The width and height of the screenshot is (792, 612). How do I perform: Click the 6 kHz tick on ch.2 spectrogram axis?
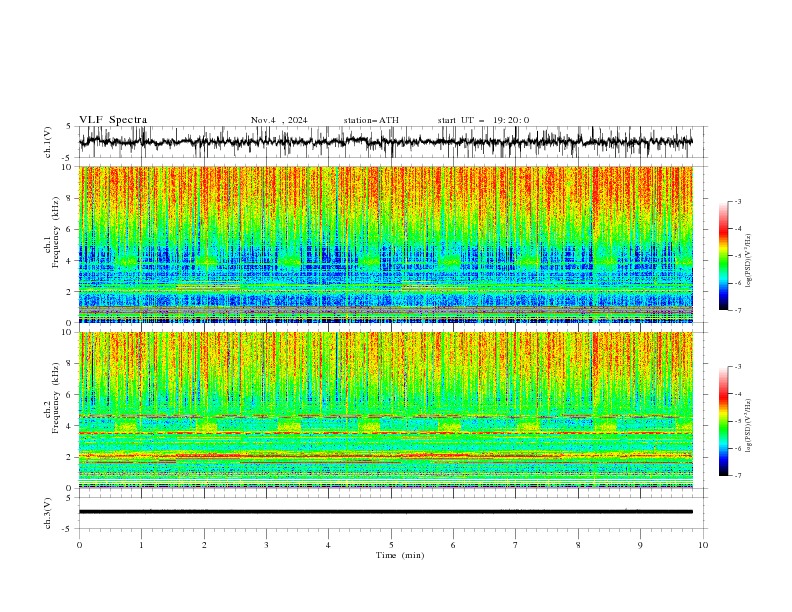click(x=70, y=395)
